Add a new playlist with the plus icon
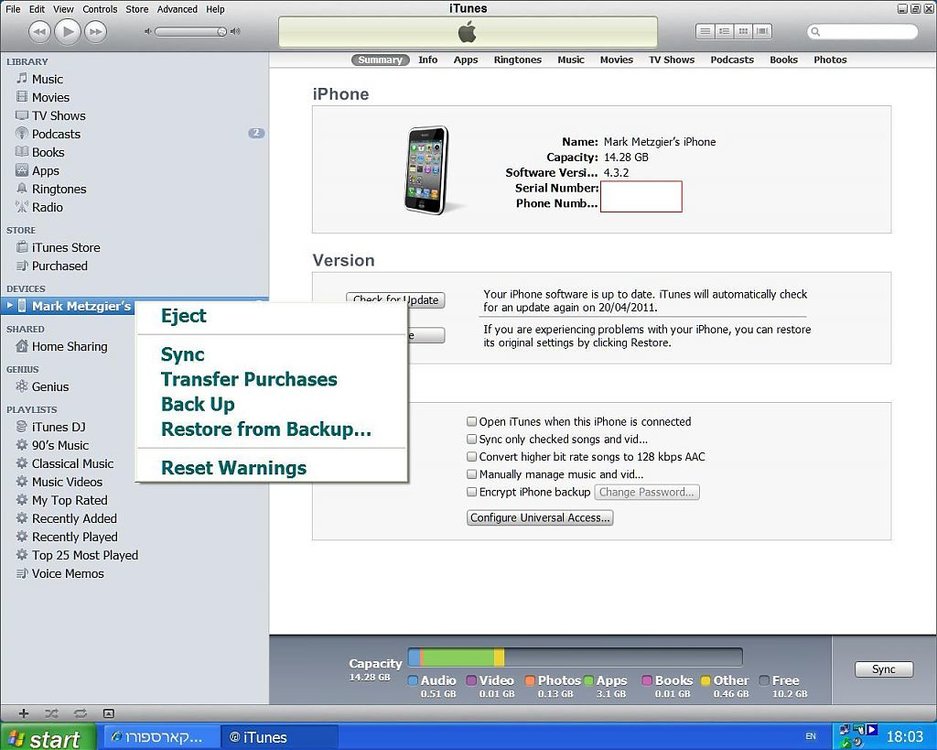937x750 pixels. click(23, 713)
